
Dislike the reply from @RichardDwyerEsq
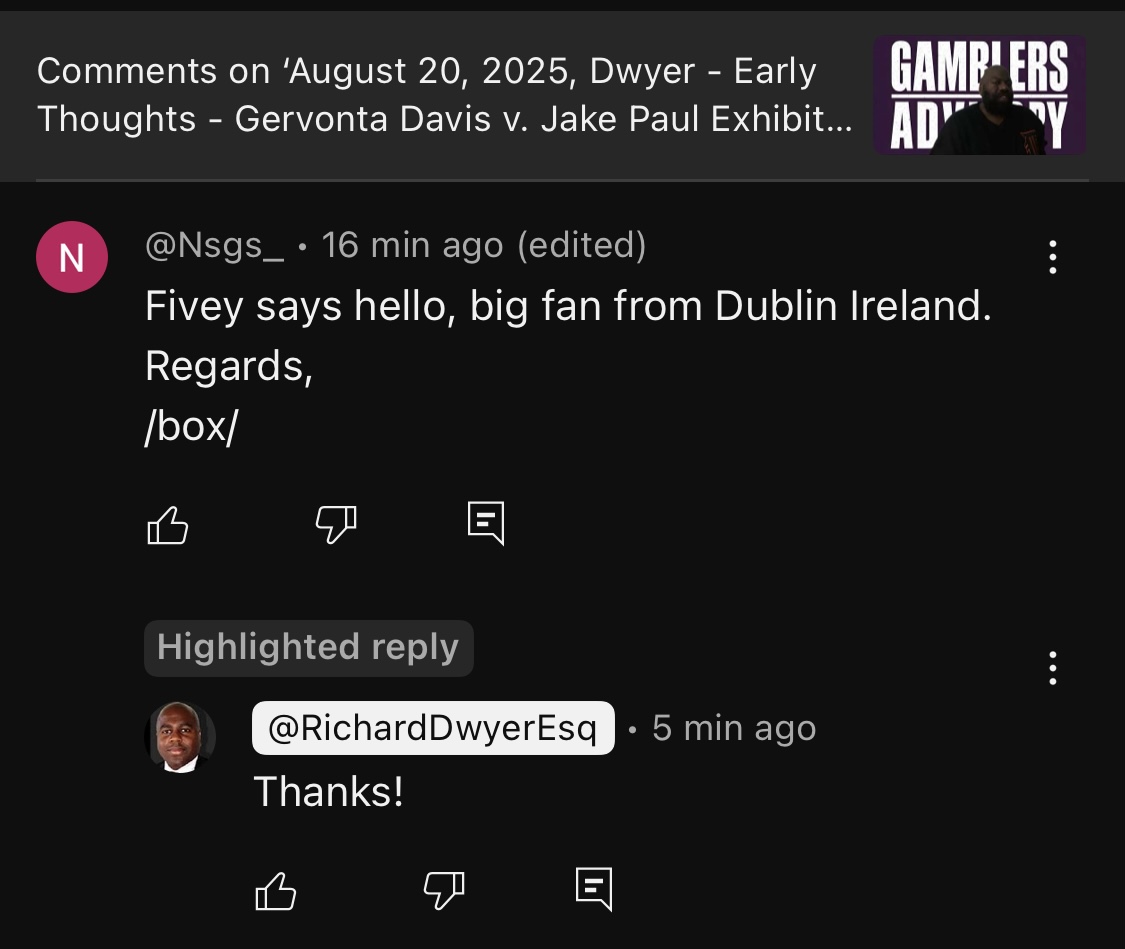click(x=444, y=891)
